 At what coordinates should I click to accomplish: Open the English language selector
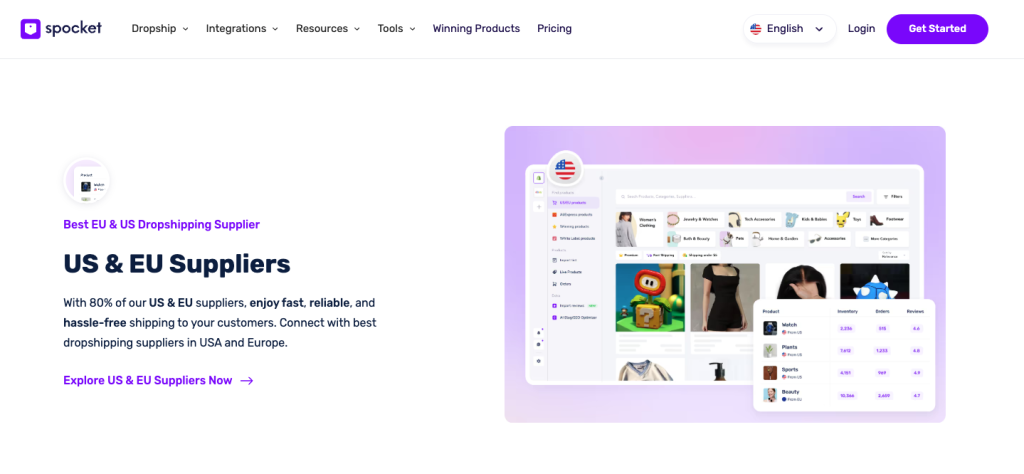coord(790,29)
